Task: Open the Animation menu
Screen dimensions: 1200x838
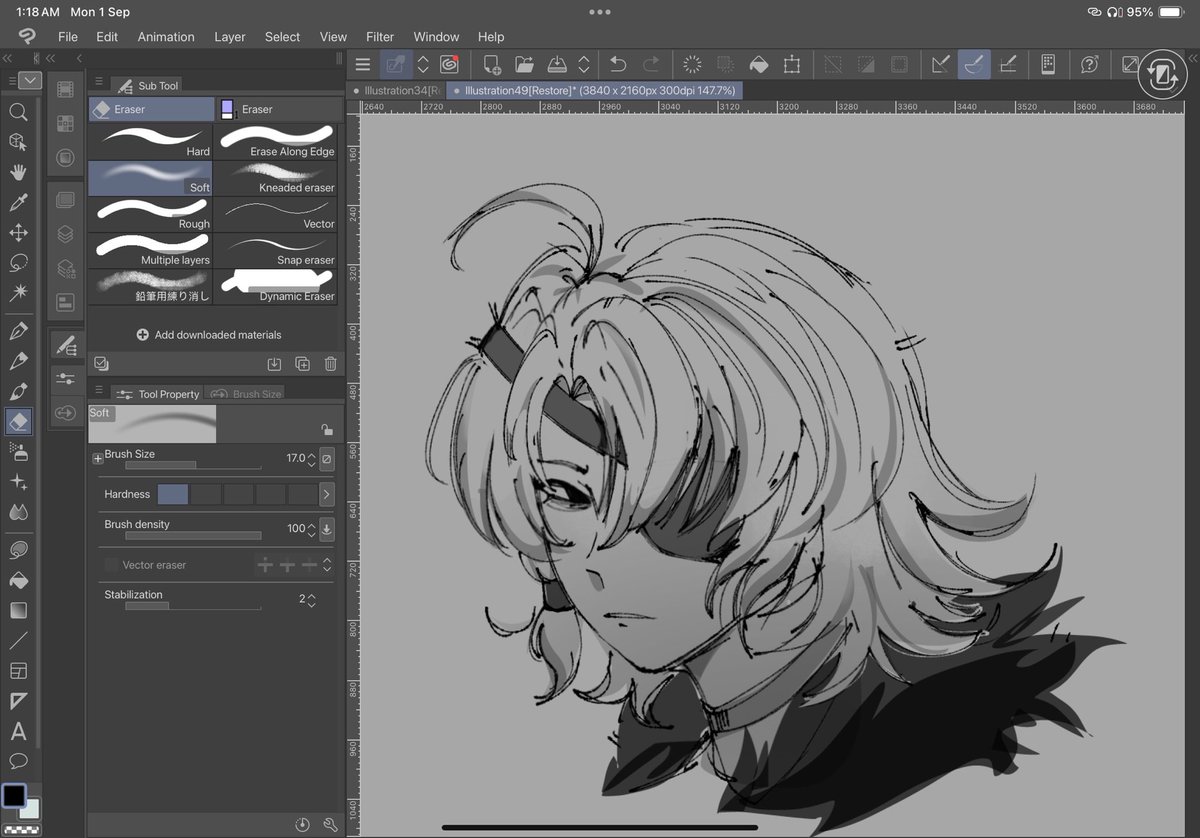Action: point(166,37)
